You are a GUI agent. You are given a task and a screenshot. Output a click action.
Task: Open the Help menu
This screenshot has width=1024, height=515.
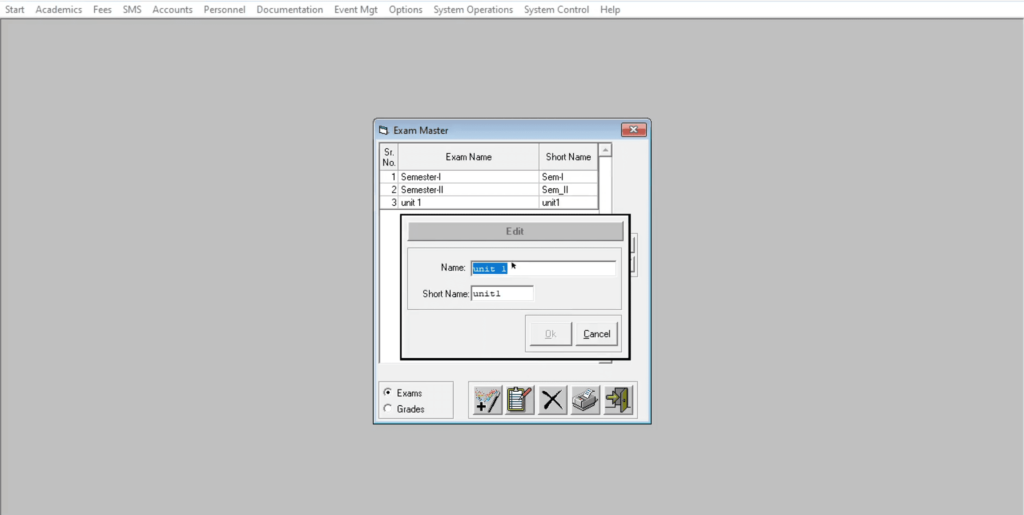(x=610, y=10)
